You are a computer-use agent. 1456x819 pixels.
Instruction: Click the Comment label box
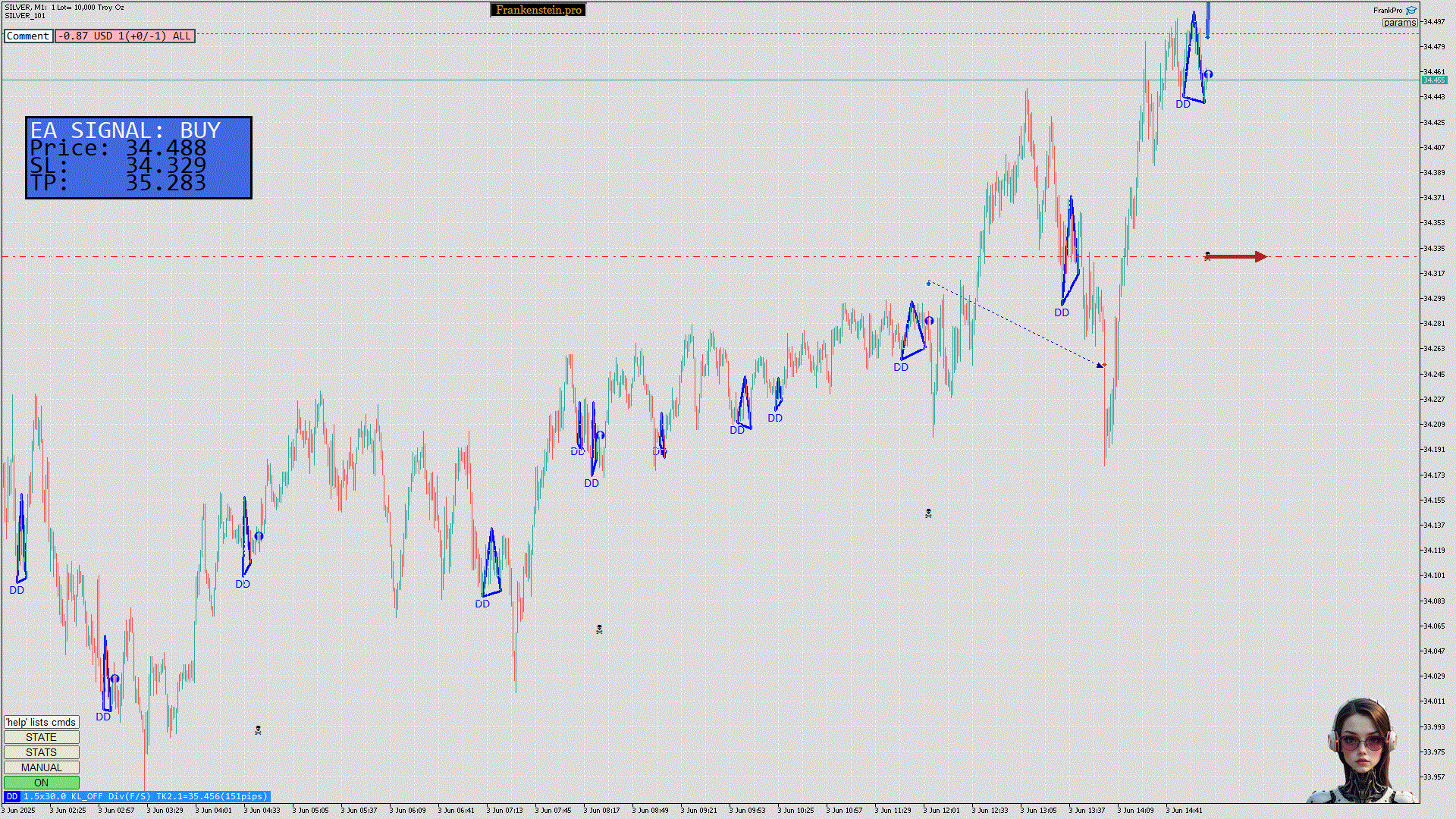(28, 36)
